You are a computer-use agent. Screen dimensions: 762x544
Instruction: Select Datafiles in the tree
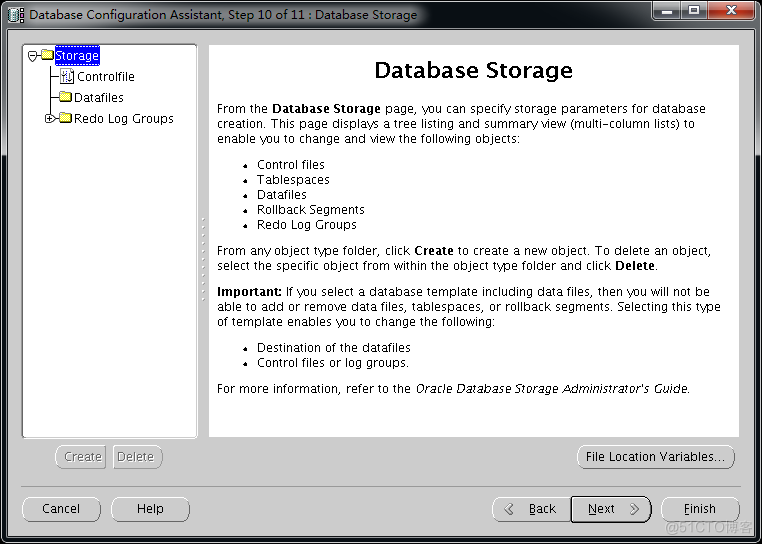coord(99,97)
